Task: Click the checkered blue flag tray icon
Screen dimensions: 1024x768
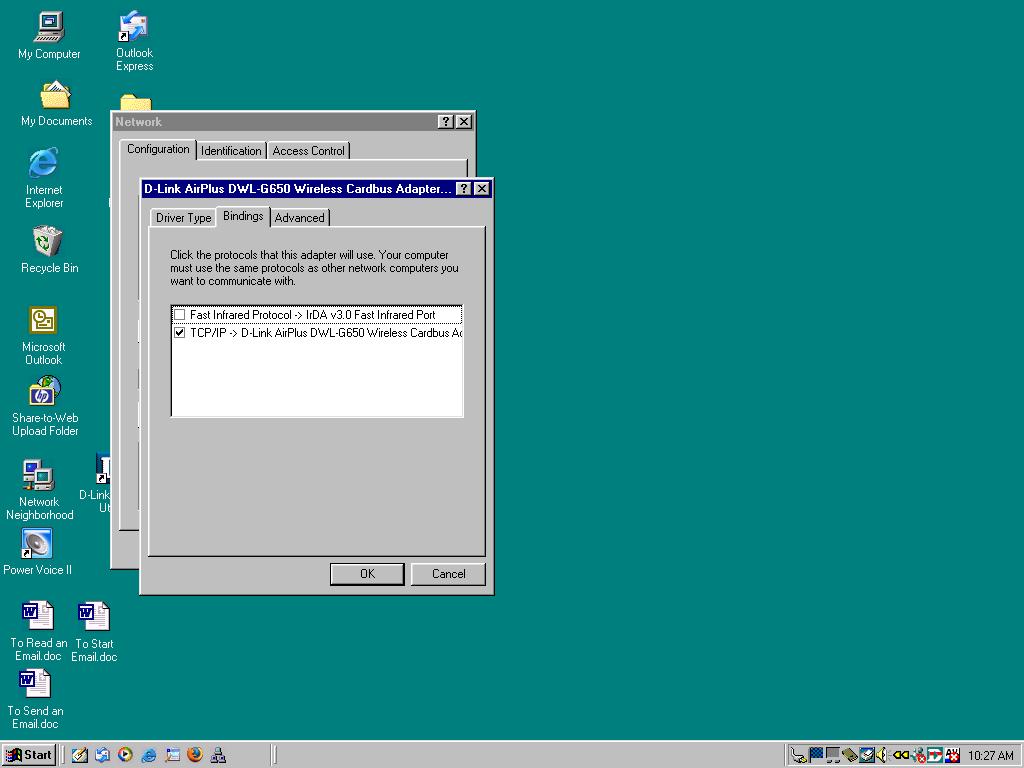Action: [816, 756]
